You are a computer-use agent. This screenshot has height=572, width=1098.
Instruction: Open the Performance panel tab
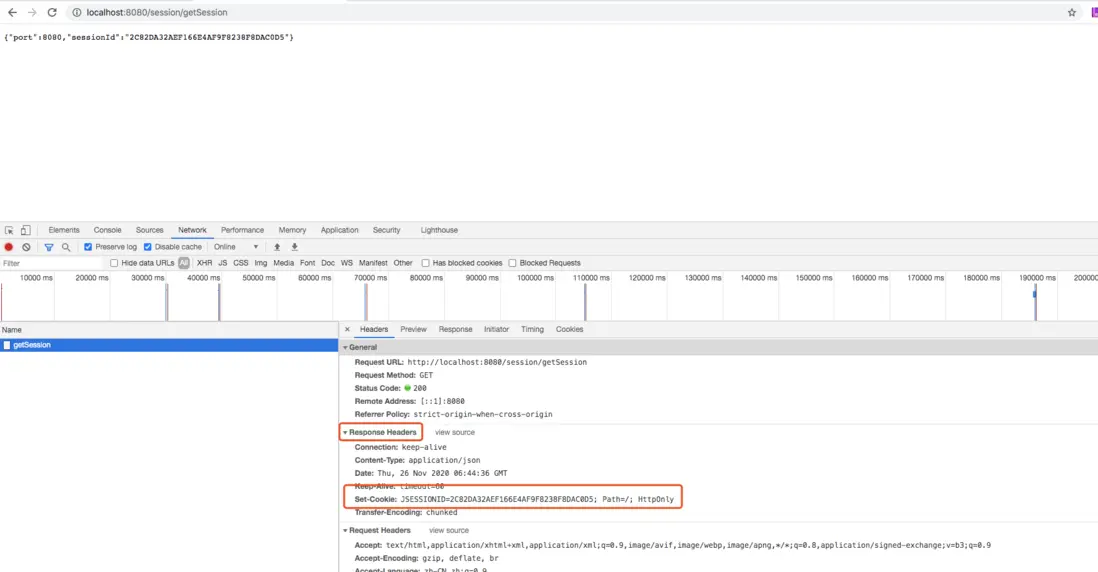coord(242,230)
